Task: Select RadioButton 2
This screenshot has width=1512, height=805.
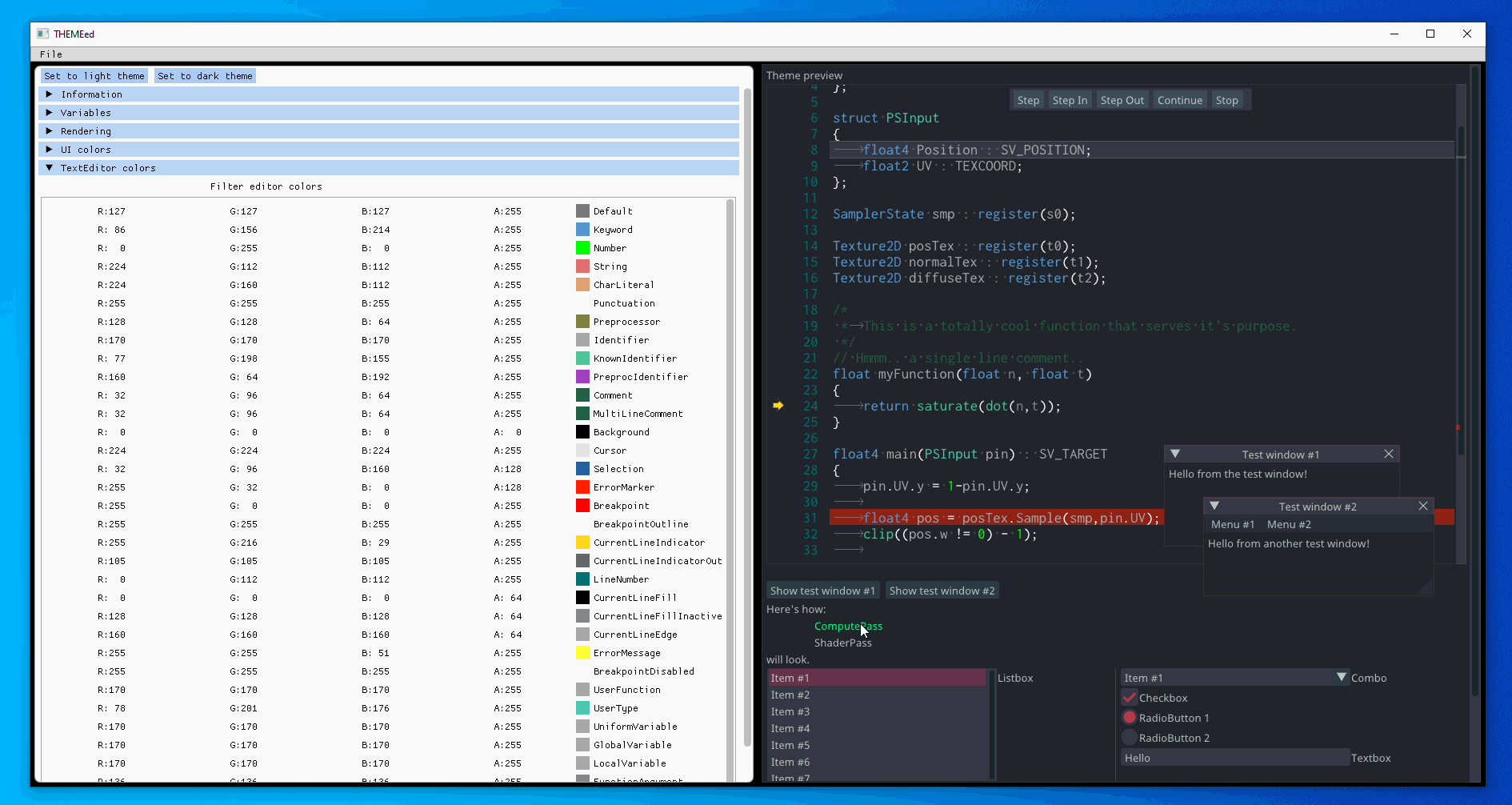Action: click(x=1130, y=738)
